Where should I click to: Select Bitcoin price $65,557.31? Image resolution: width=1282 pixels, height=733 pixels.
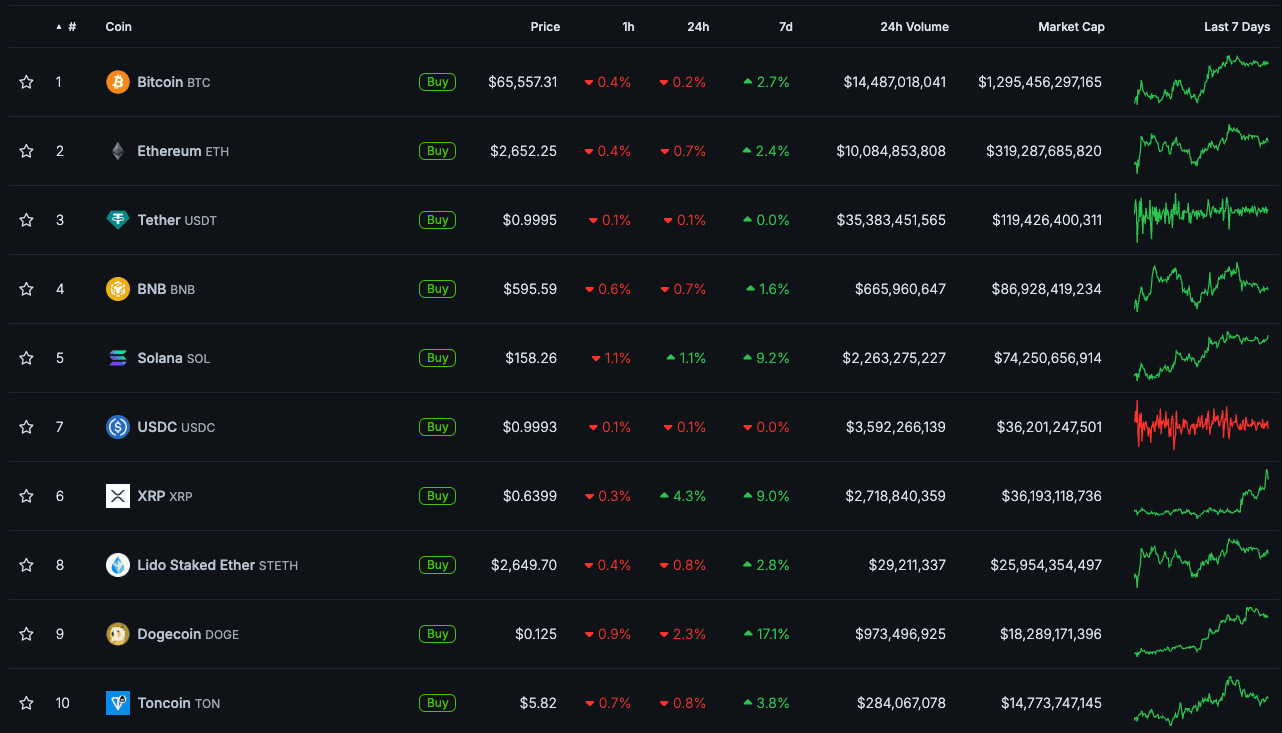[523, 82]
